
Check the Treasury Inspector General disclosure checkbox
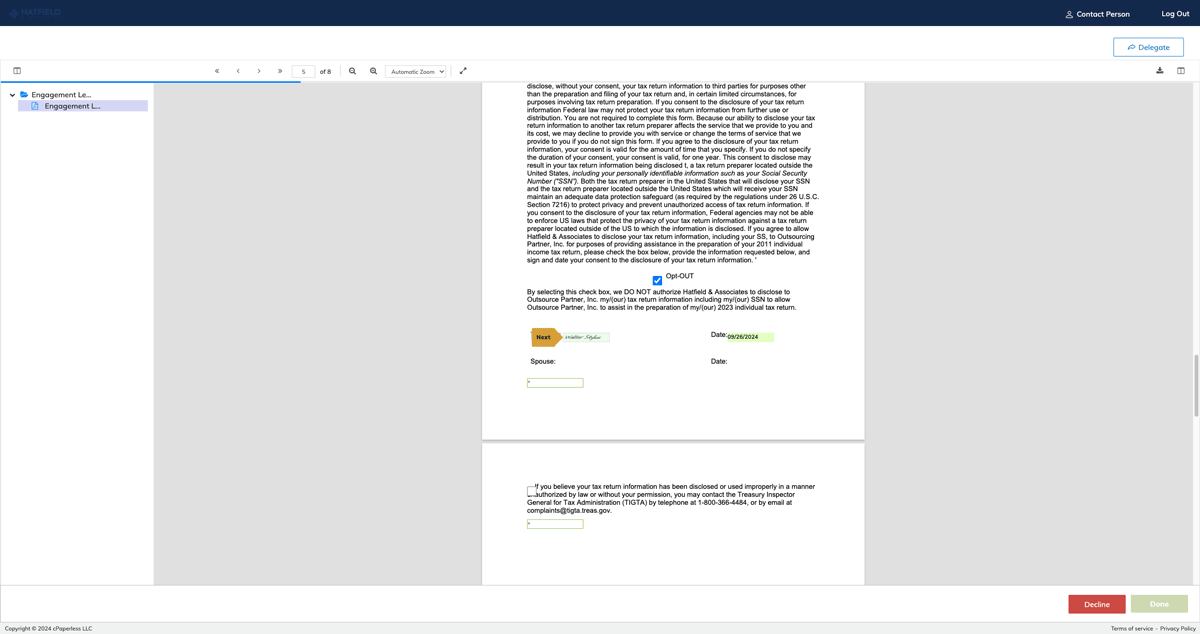pos(530,489)
